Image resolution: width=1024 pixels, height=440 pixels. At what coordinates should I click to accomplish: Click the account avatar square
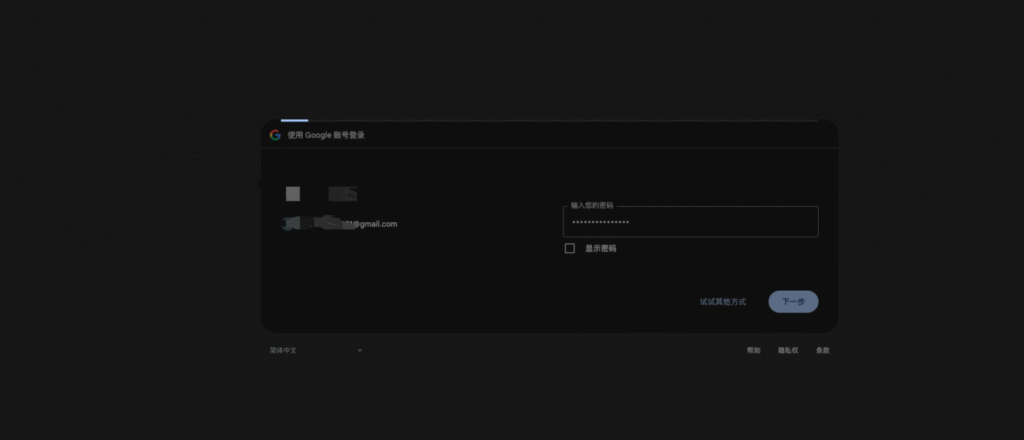tap(293, 194)
